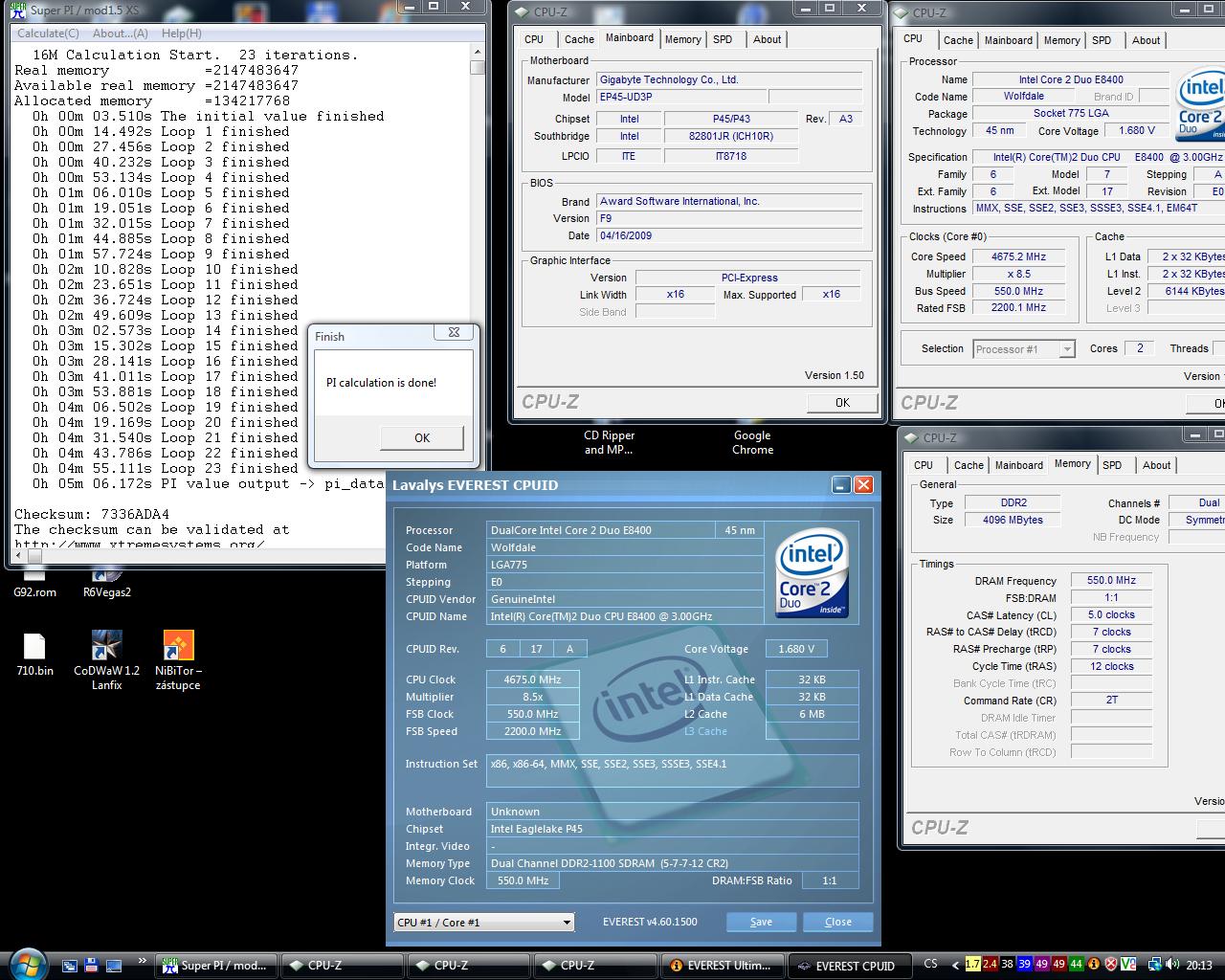Click Close button in EVEREST CPUID
The height and width of the screenshot is (980, 1225).
837,922
